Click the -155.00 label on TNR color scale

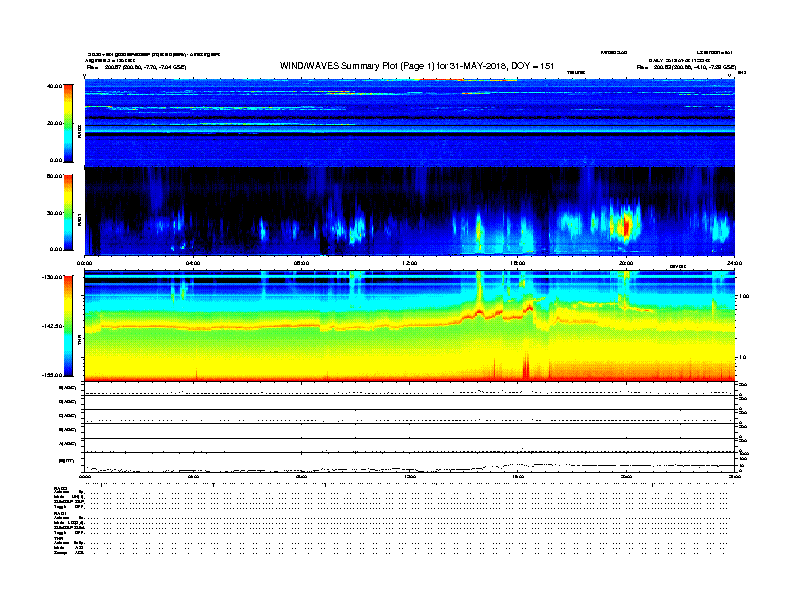click(52, 375)
